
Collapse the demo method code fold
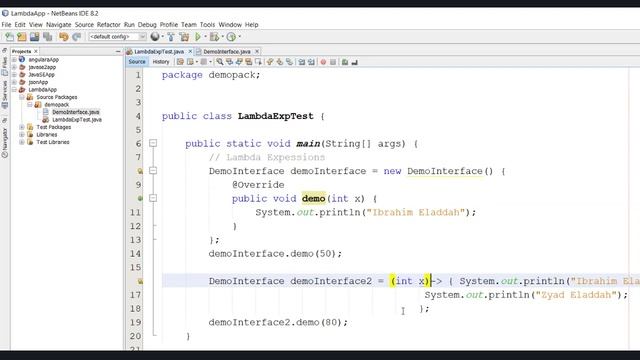click(153, 198)
